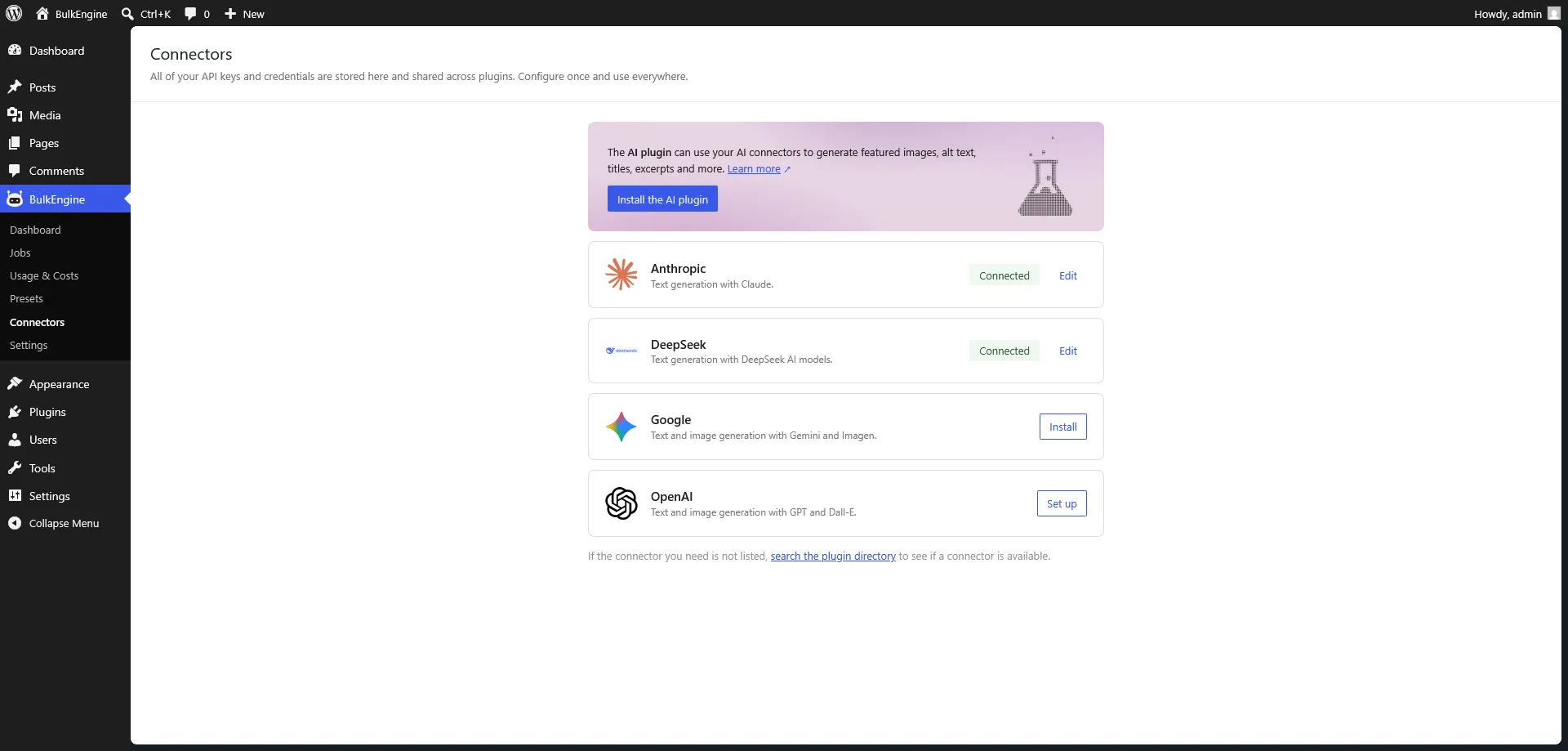Viewport: 1568px width, 751px height.
Task: Click the OpenAI connector title
Action: click(x=671, y=496)
